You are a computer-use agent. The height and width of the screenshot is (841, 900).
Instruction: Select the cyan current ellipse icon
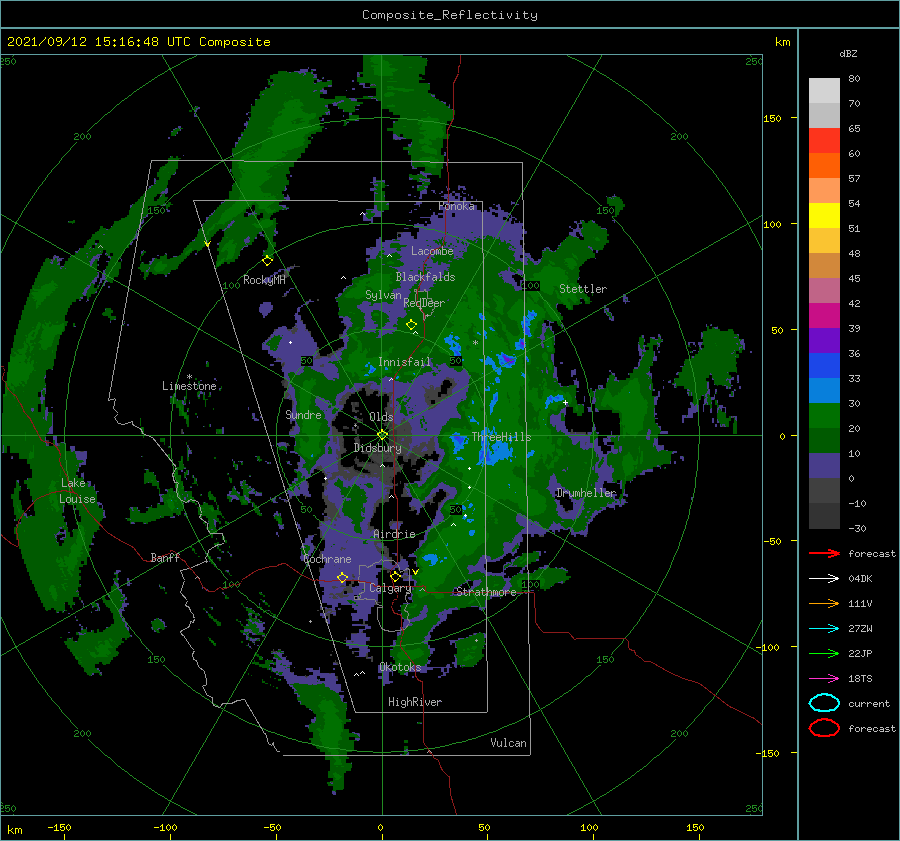click(824, 703)
